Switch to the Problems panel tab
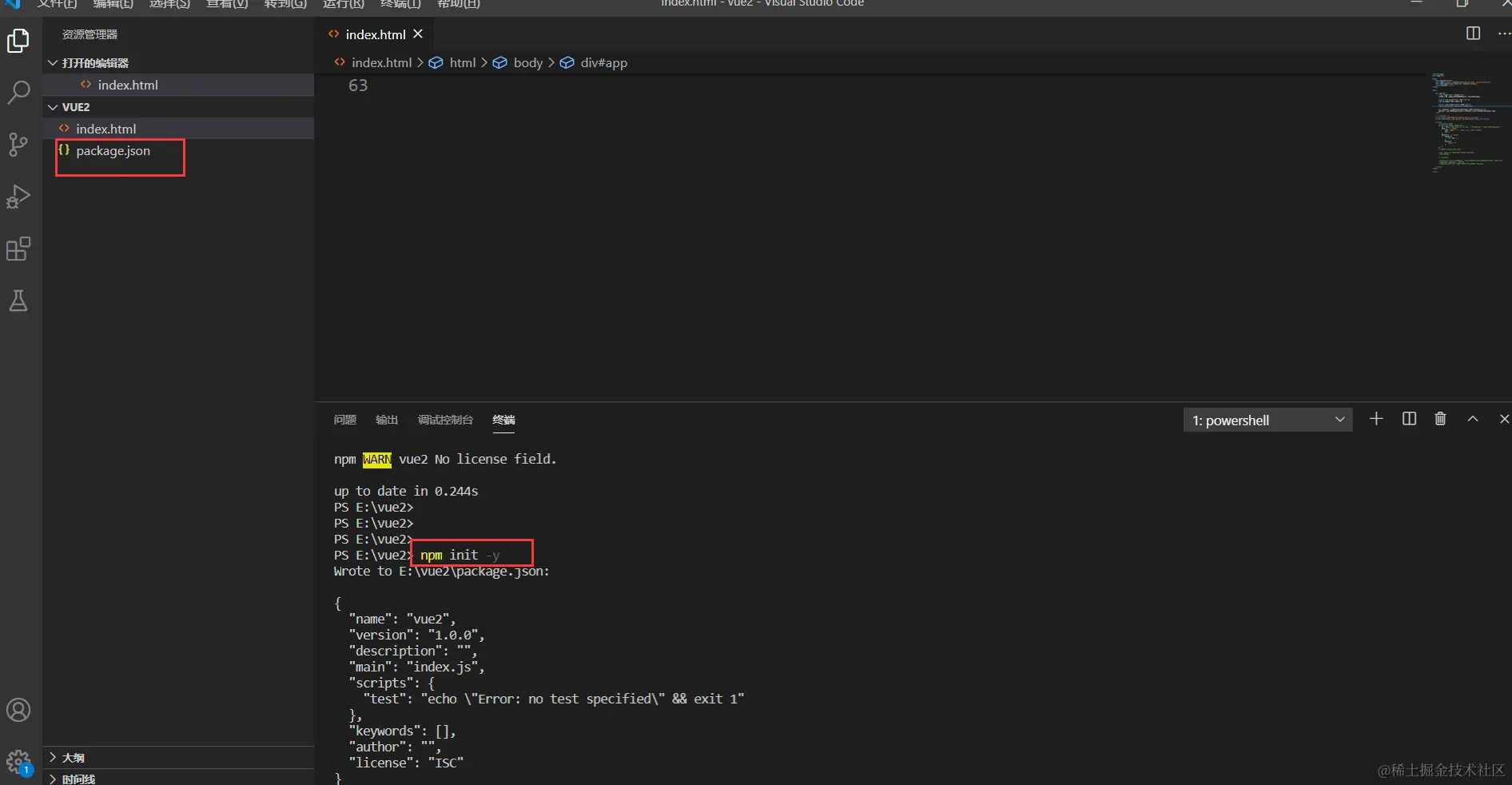This screenshot has height=785, width=1512. coord(345,420)
